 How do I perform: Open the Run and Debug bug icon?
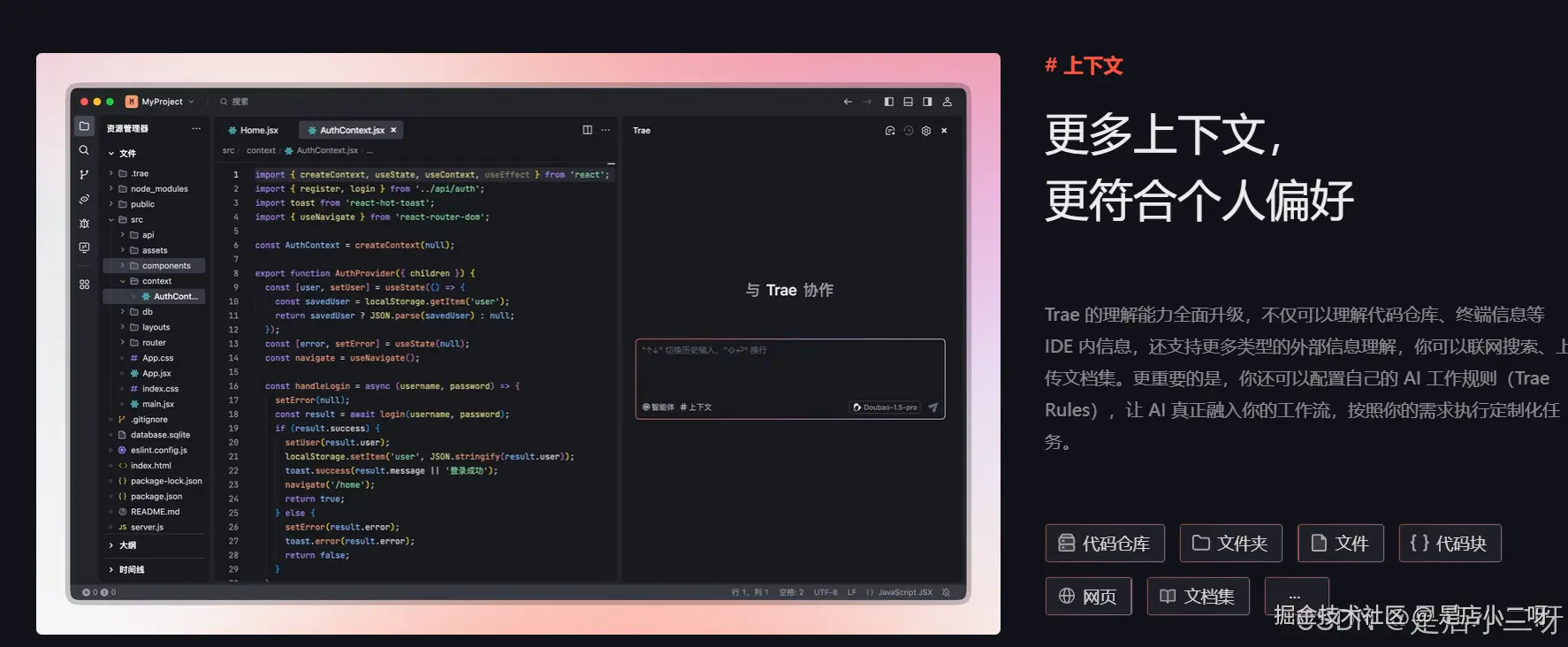point(84,224)
